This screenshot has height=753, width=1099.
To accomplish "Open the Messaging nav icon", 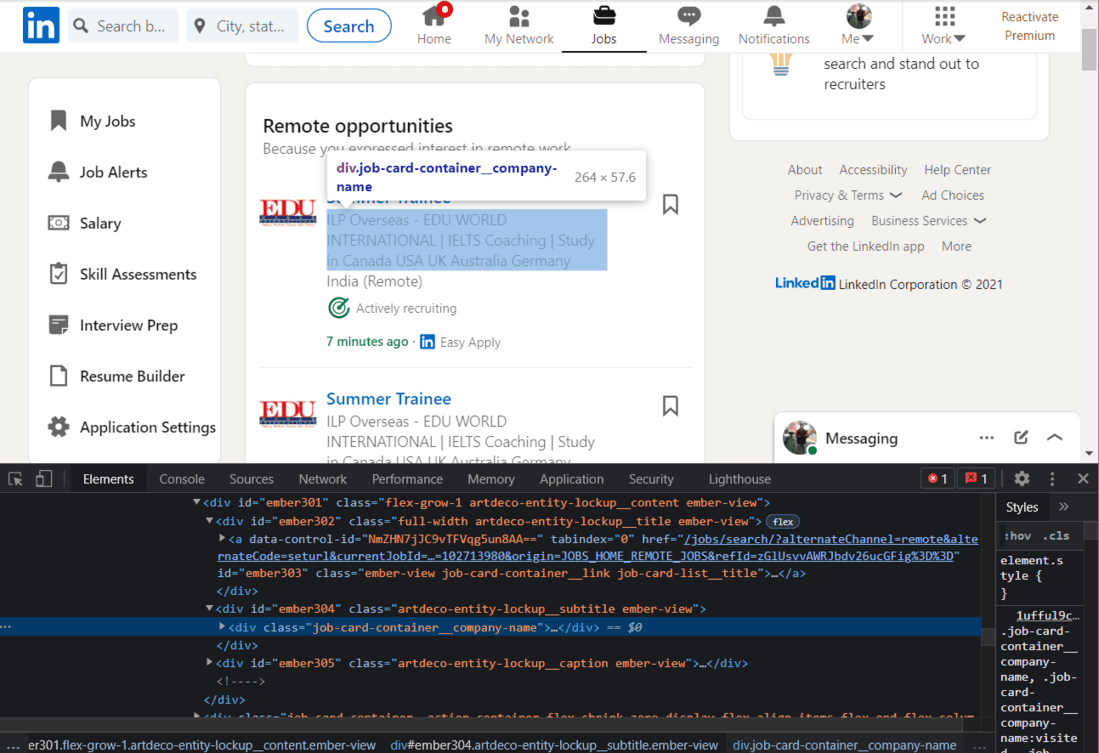I will (688, 25).
